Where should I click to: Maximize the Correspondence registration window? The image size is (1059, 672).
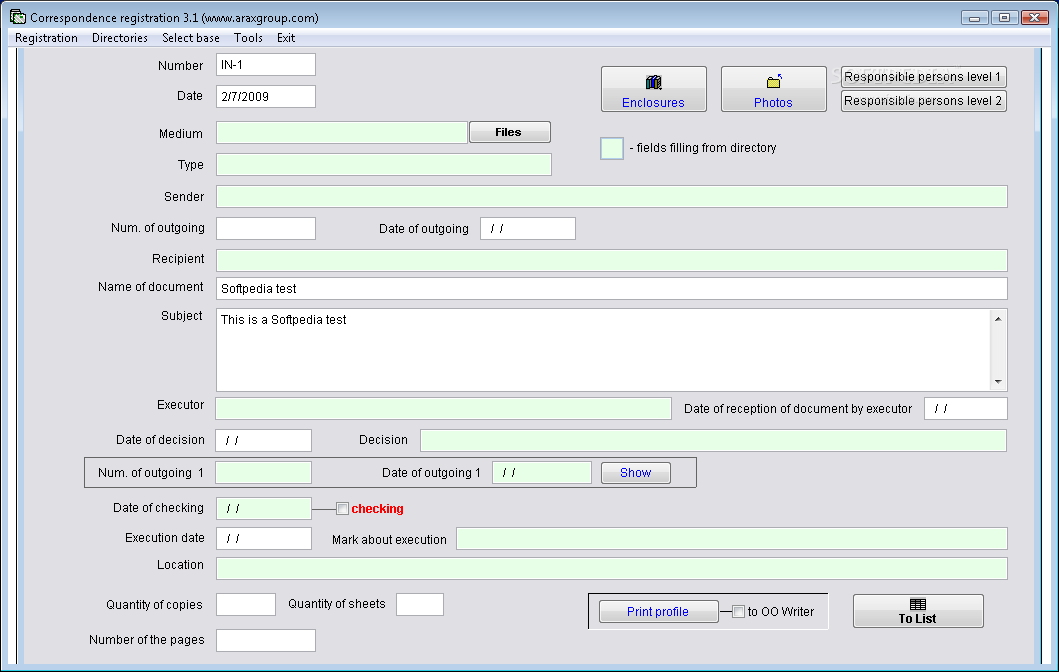pos(1004,18)
